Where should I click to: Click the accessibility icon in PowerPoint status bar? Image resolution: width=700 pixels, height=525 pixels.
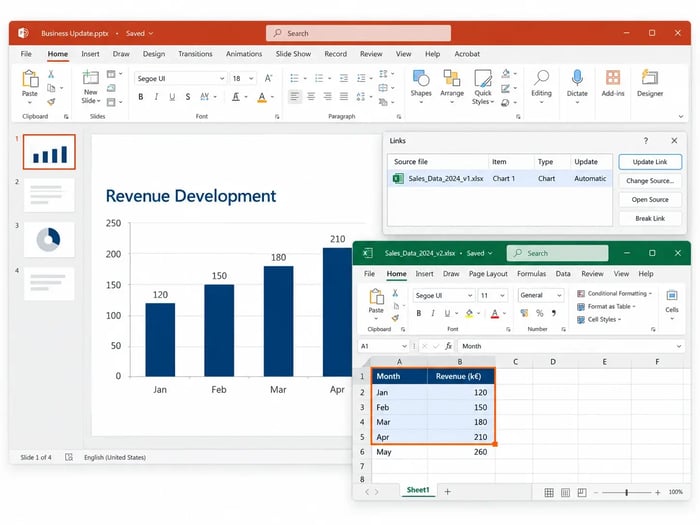(69, 457)
